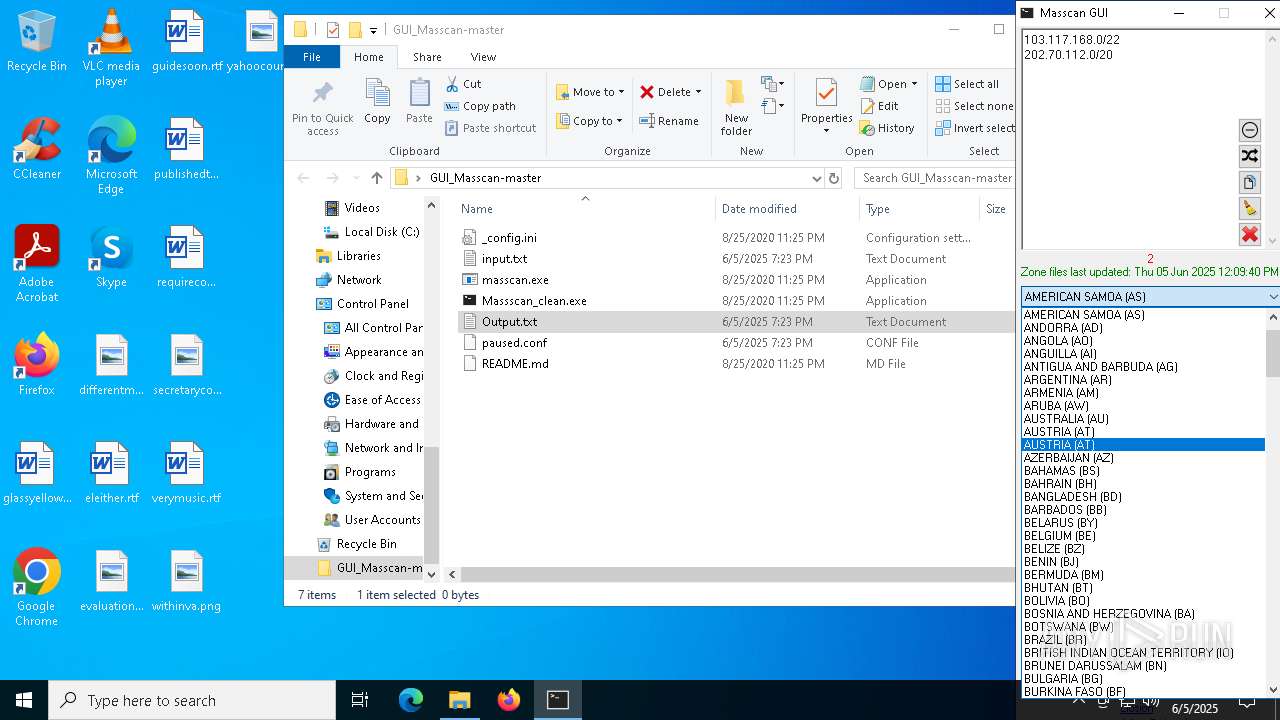This screenshot has width=1280, height=720.
Task: Click the IP range 103.117.168.0/22 line
Action: pyautogui.click(x=1071, y=40)
